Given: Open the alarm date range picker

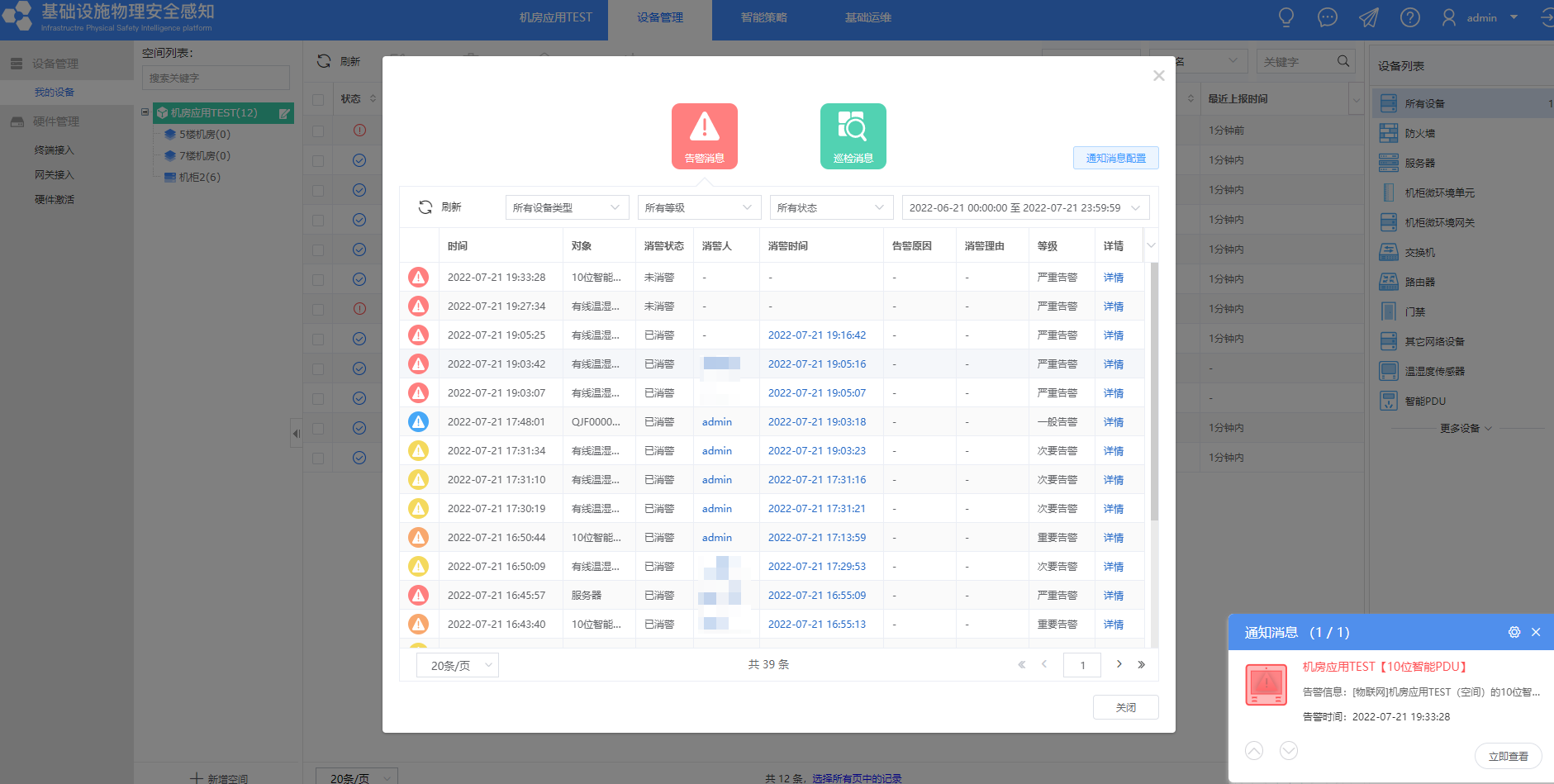Looking at the screenshot, I should (x=1025, y=207).
